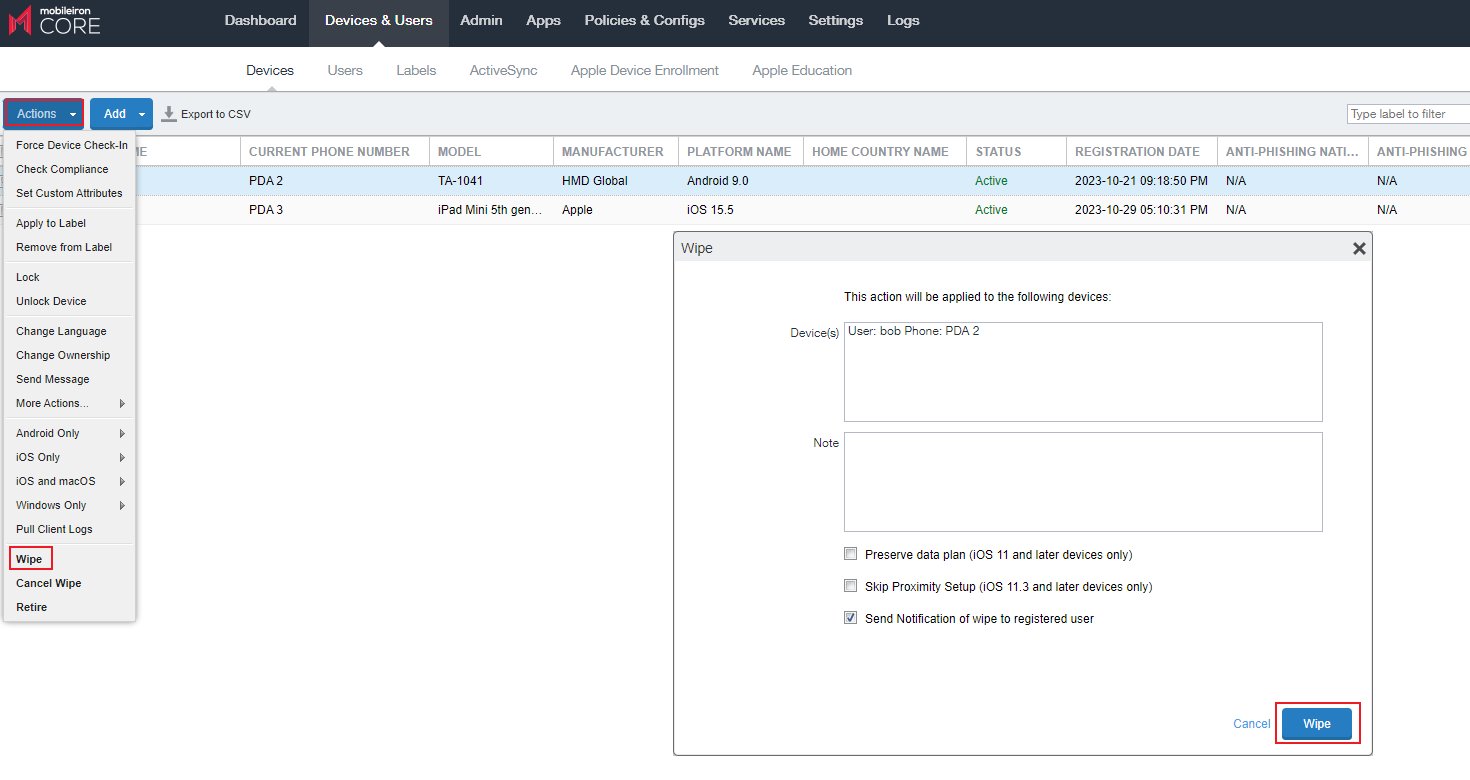
Task: Open the Policies & Configs menu
Action: click(644, 21)
